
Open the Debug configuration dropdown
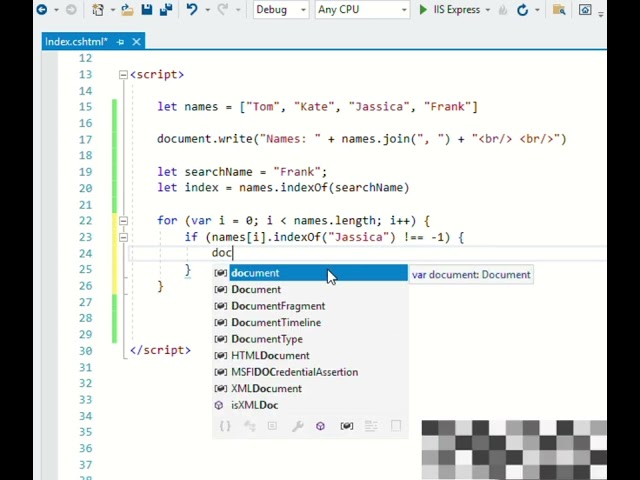click(281, 9)
